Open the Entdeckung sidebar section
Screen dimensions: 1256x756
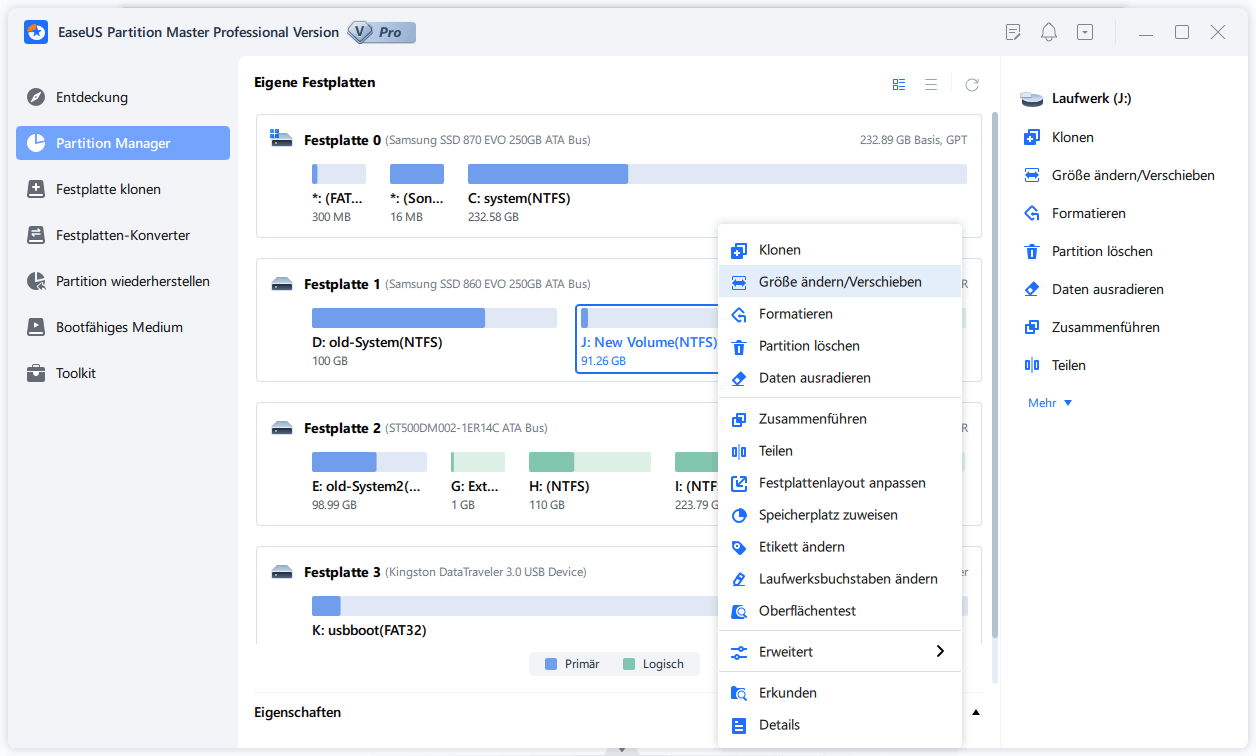point(123,97)
